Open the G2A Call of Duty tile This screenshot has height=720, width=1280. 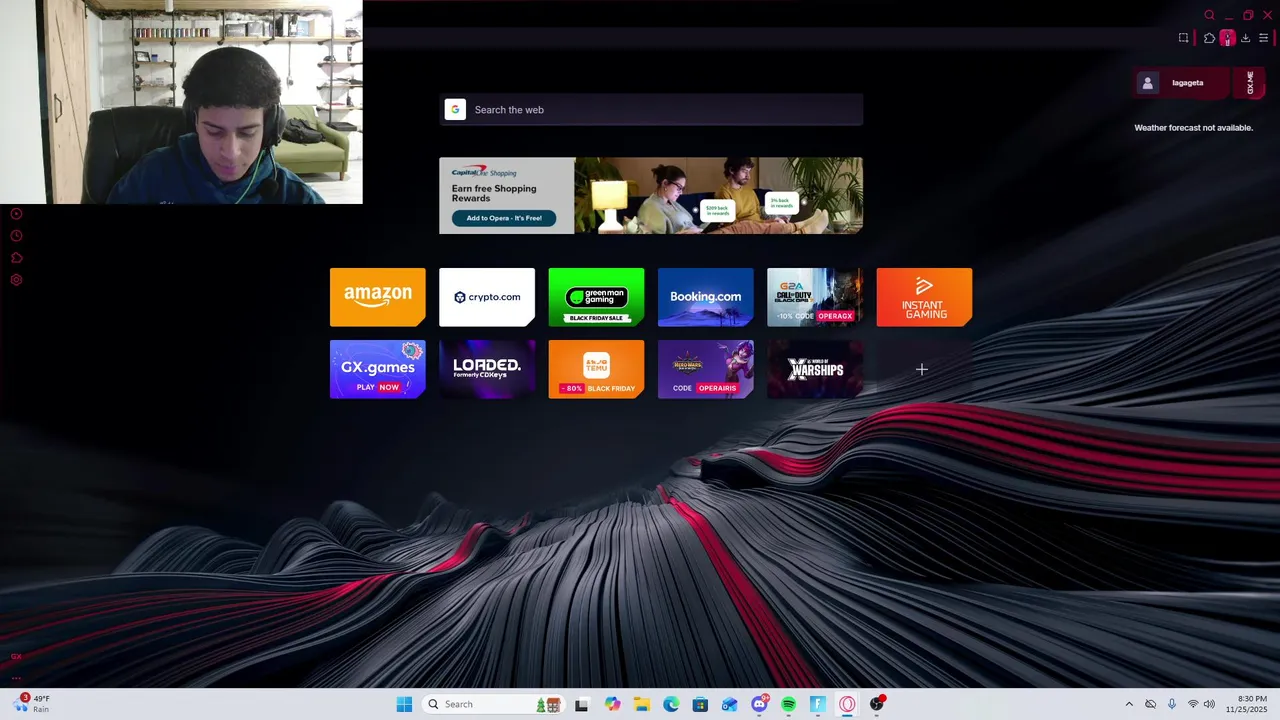tap(815, 297)
